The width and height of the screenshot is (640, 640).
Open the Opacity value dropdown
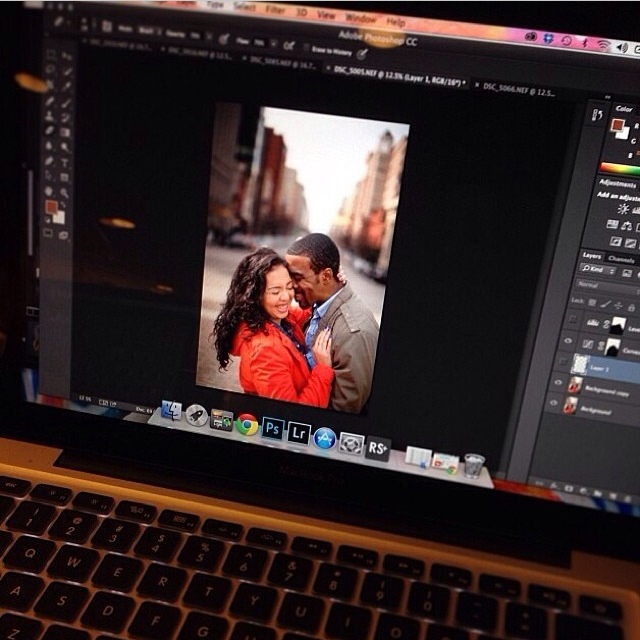(209, 36)
